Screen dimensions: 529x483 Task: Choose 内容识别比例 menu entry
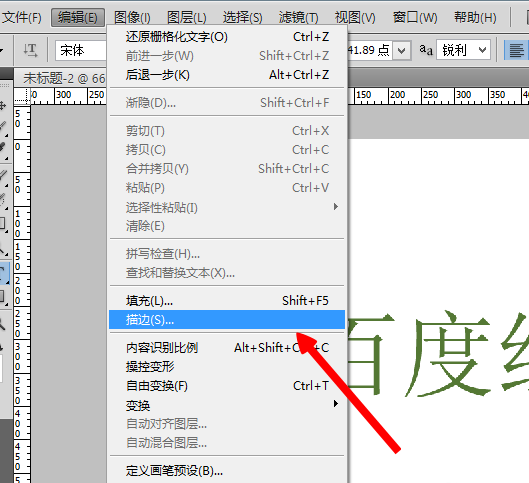coord(227,347)
